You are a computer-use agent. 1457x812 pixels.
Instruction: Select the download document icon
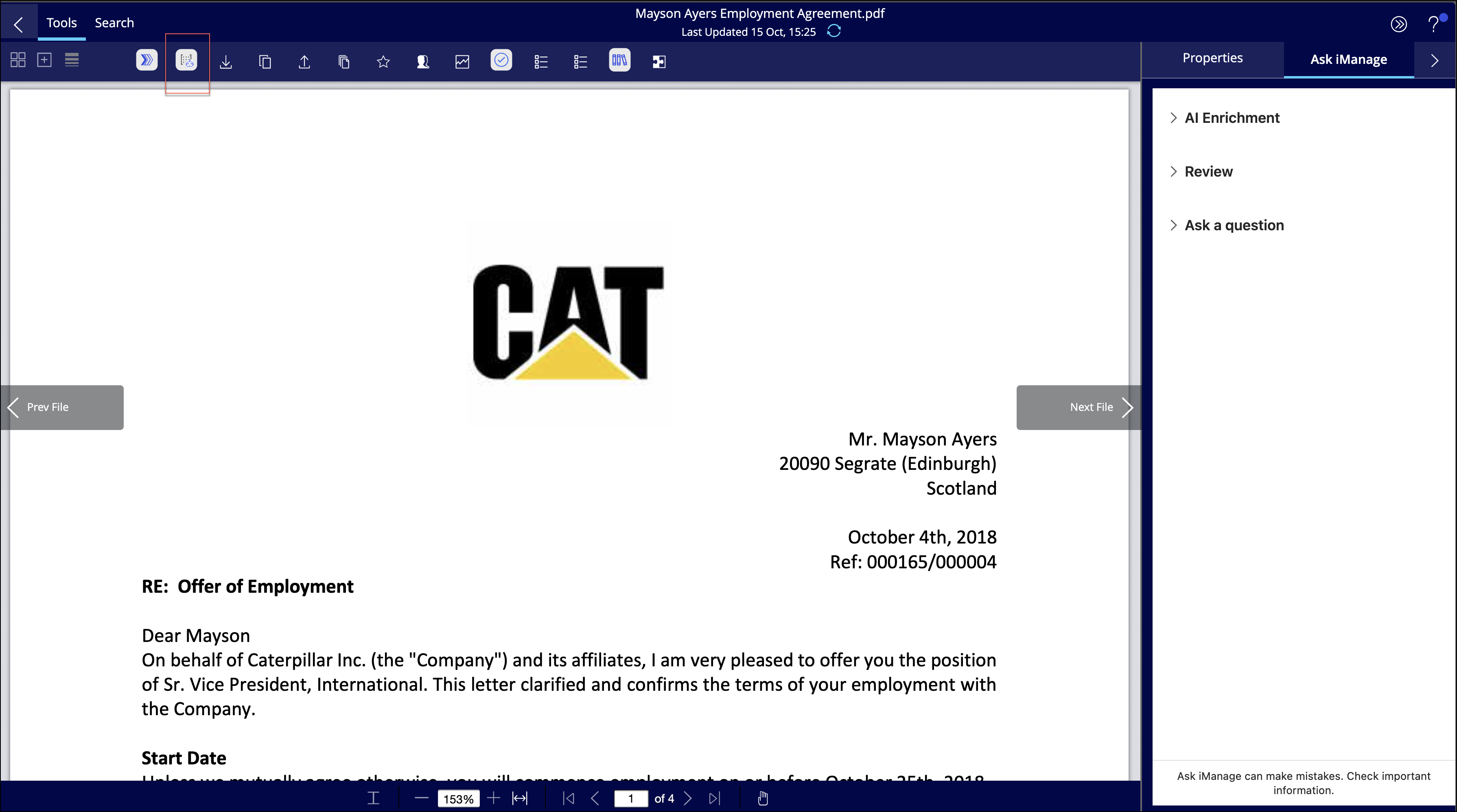click(226, 61)
